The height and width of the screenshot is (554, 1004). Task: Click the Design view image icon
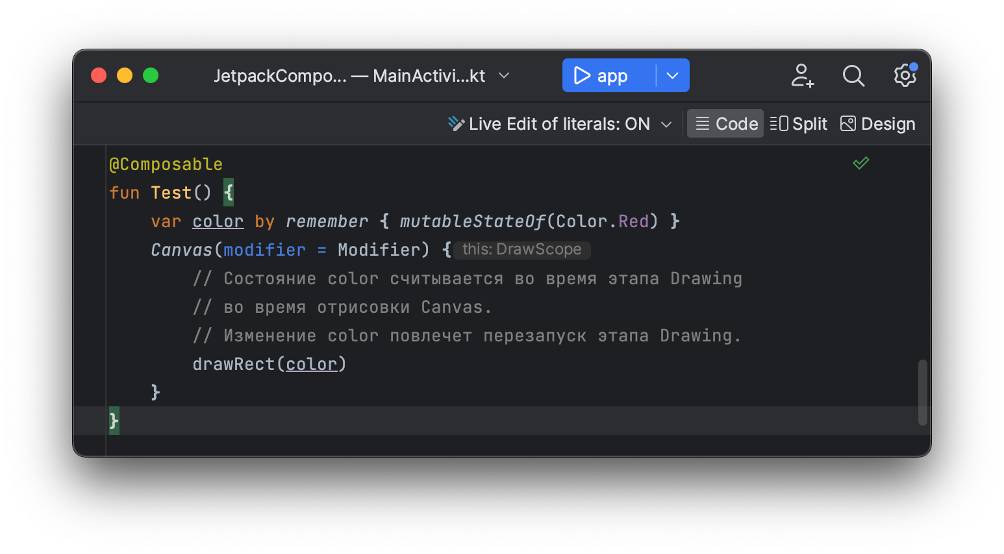tap(848, 124)
